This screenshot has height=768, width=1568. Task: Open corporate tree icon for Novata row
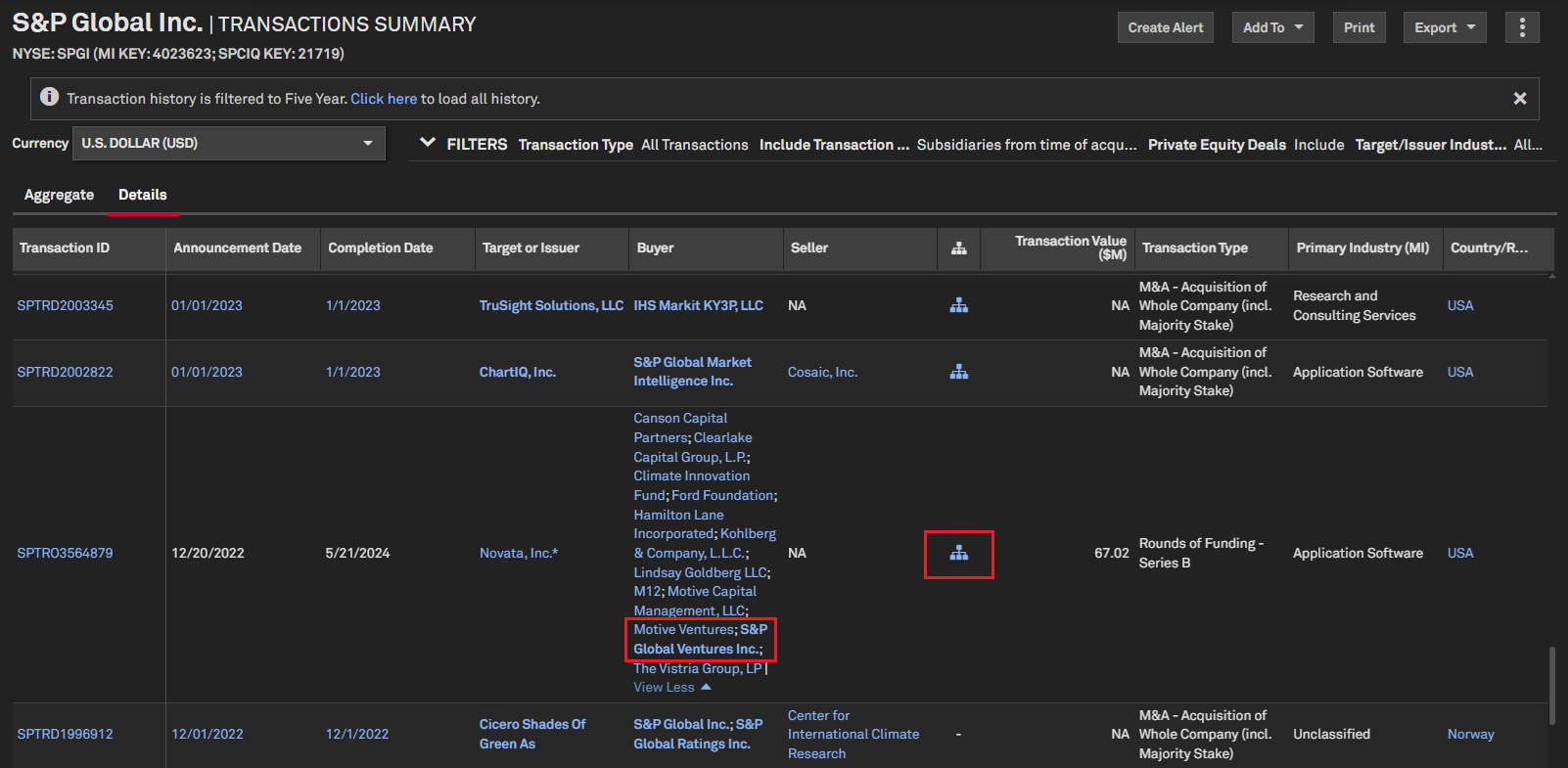coord(958,553)
